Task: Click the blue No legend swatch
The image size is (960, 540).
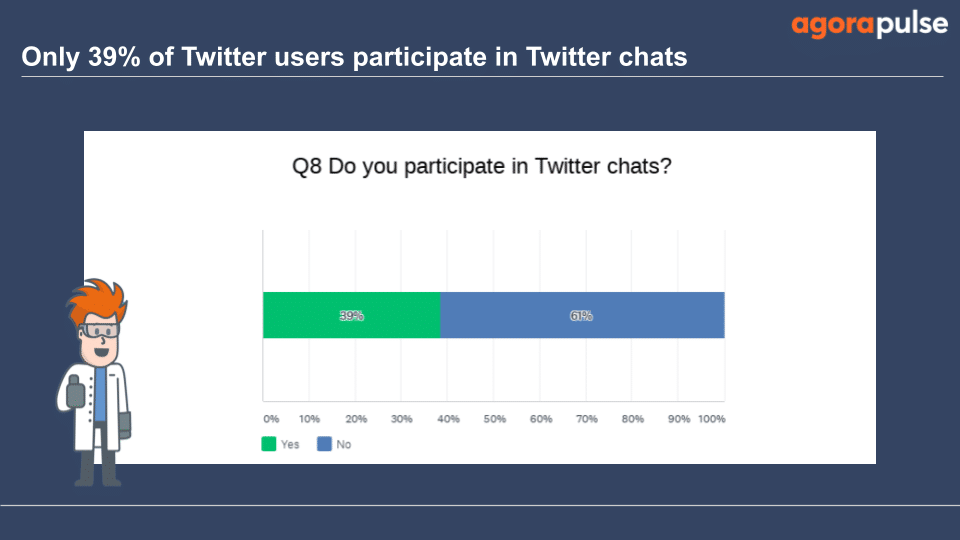Action: [x=324, y=444]
